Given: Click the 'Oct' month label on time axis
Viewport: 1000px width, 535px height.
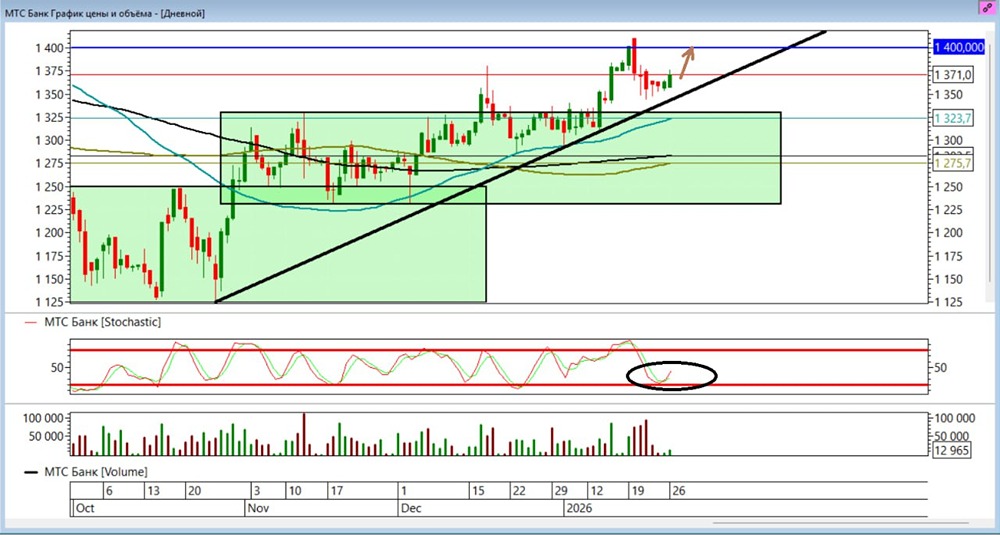Looking at the screenshot, I should pyautogui.click(x=84, y=508).
